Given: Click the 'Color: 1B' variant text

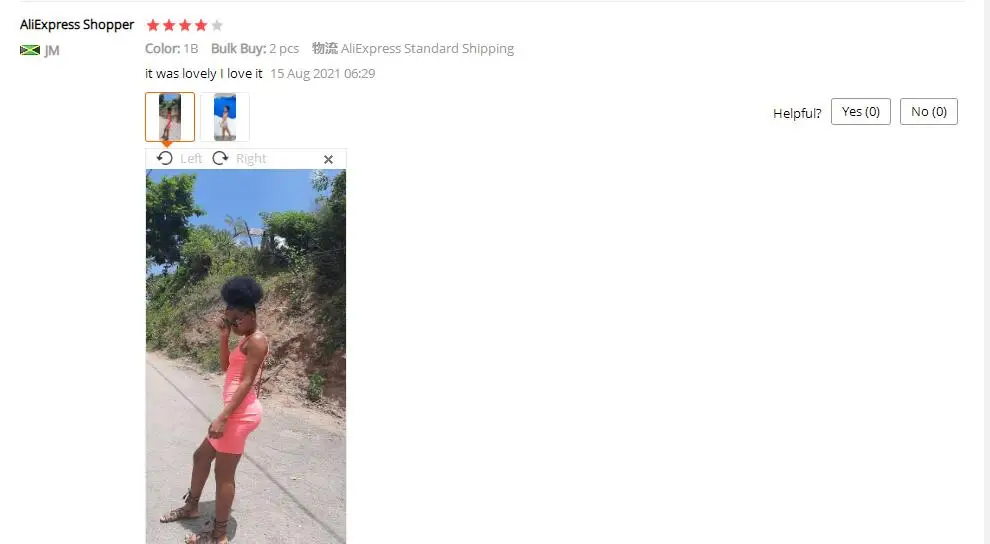Looking at the screenshot, I should click(172, 49).
